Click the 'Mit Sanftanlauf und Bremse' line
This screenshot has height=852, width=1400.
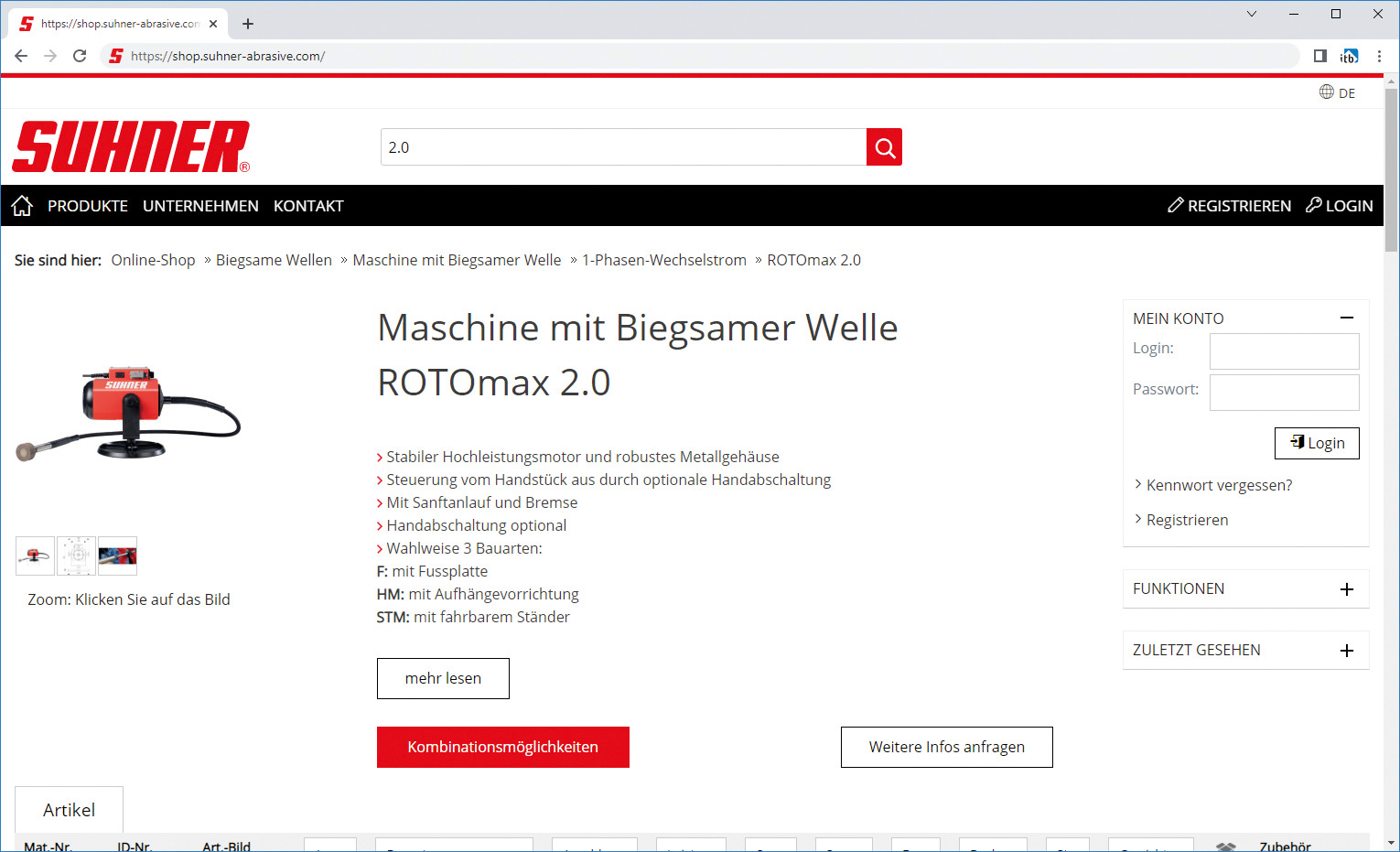click(482, 502)
